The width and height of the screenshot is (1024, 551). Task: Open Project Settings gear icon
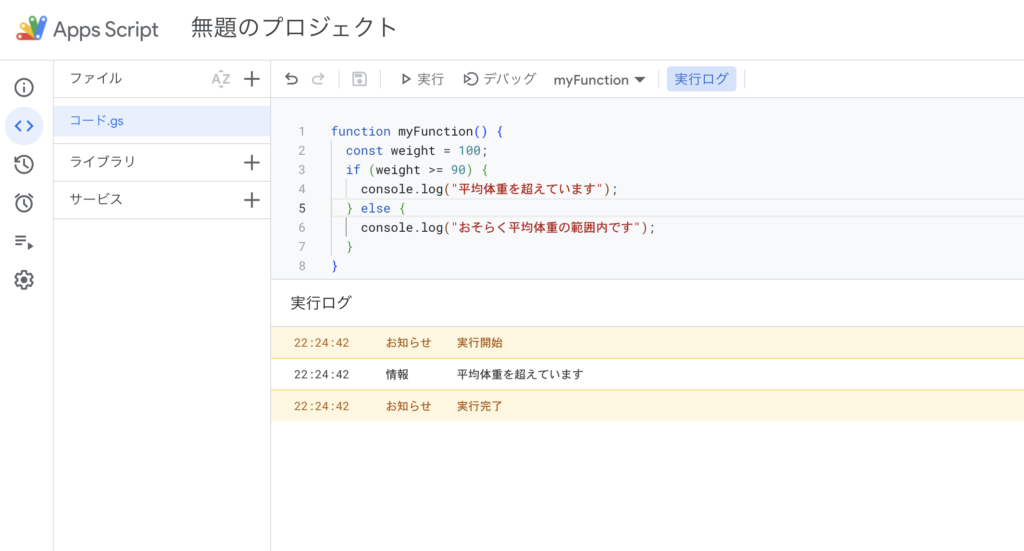coord(24,280)
